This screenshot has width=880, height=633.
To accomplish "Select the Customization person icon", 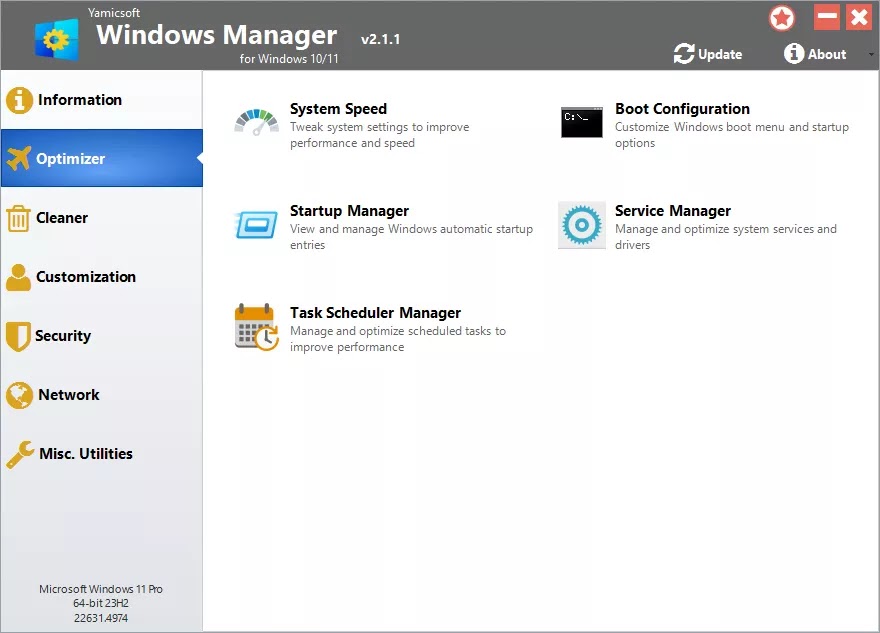I will tap(21, 277).
